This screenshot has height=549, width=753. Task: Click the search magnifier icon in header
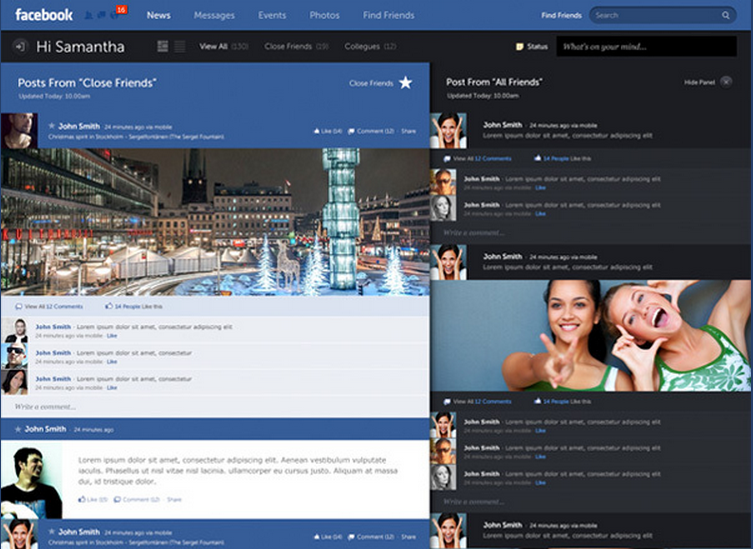725,16
